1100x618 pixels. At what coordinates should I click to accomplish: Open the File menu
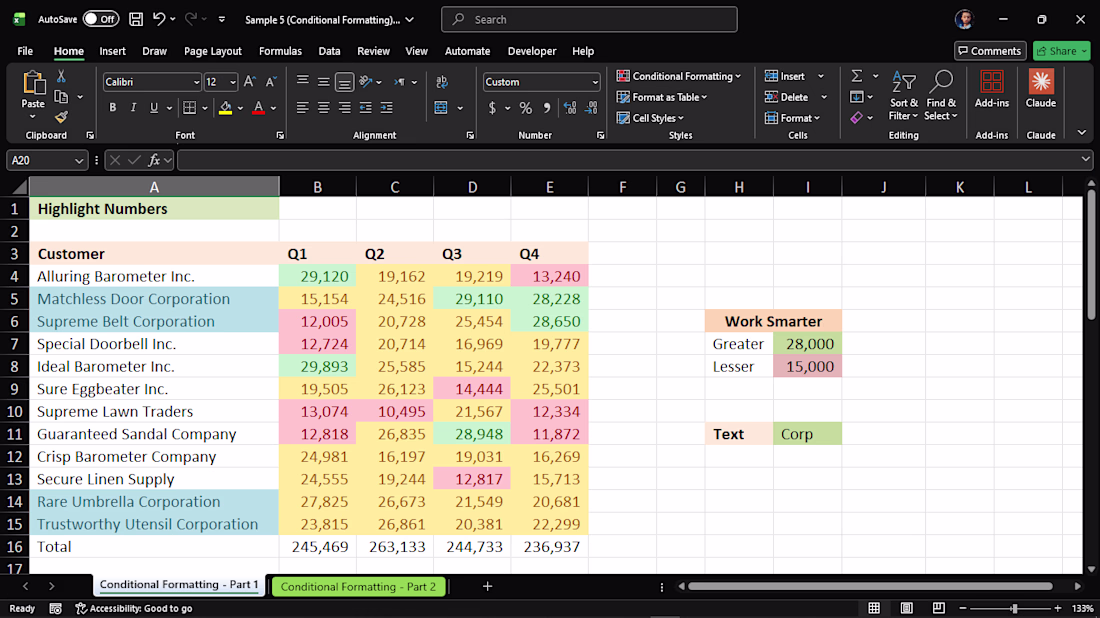pos(25,51)
